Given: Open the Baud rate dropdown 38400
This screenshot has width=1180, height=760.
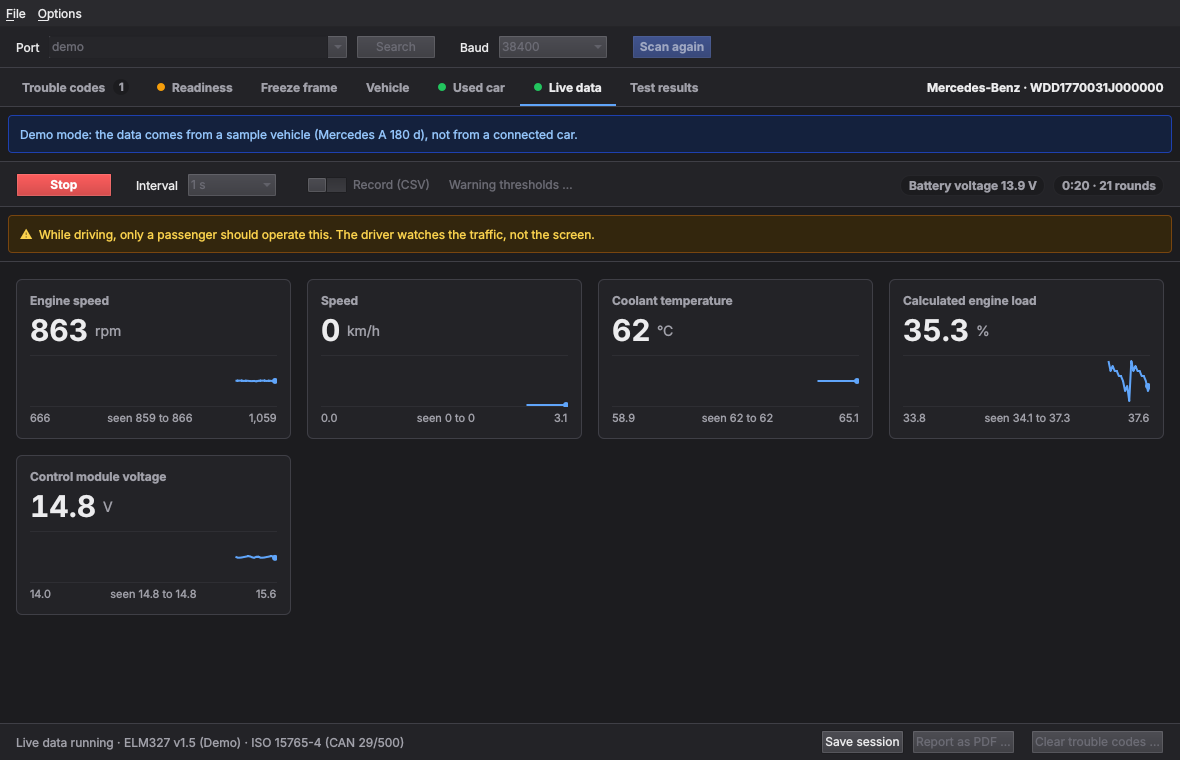Looking at the screenshot, I should click(552, 47).
